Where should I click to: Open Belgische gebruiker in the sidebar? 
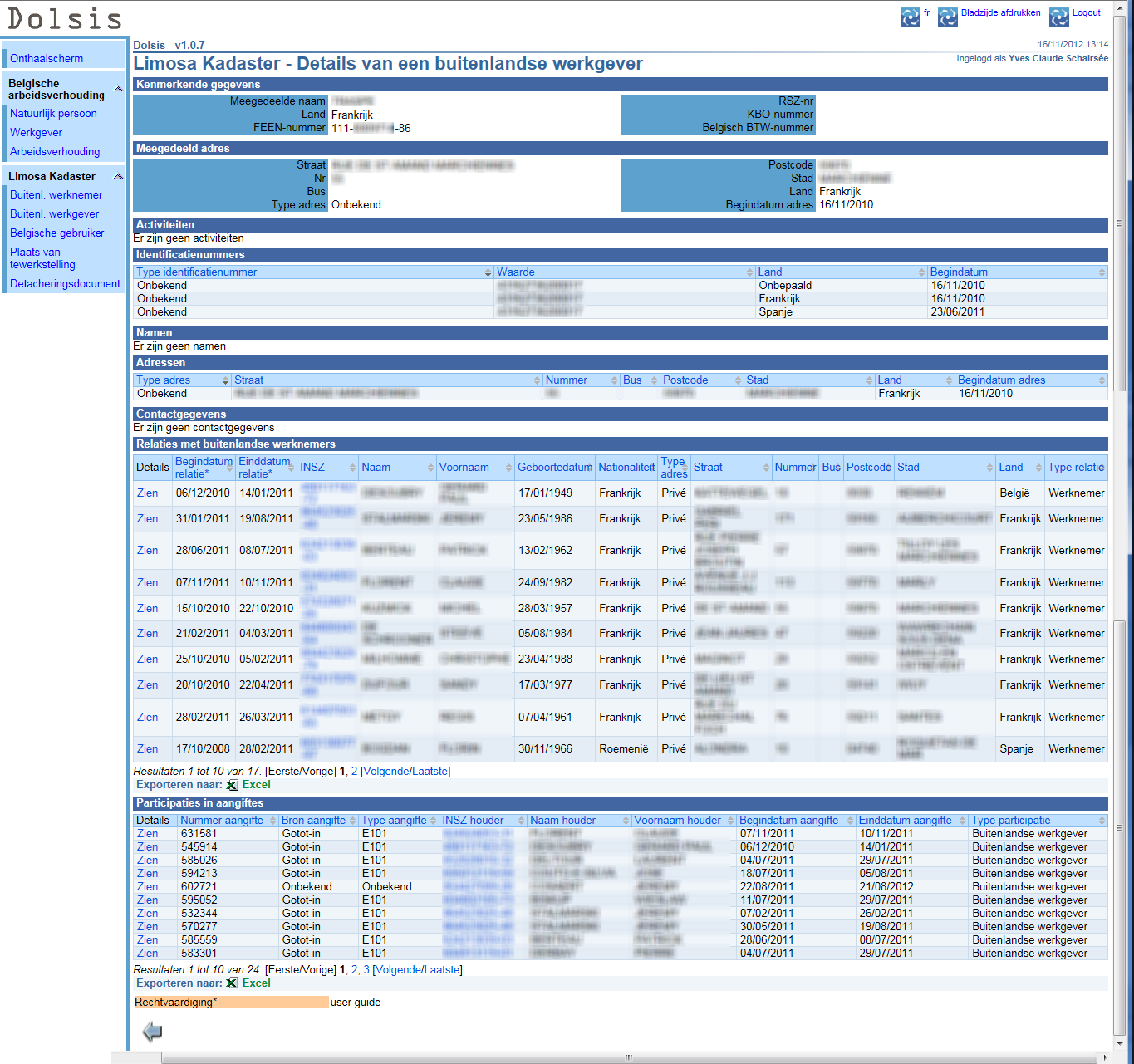(x=56, y=233)
